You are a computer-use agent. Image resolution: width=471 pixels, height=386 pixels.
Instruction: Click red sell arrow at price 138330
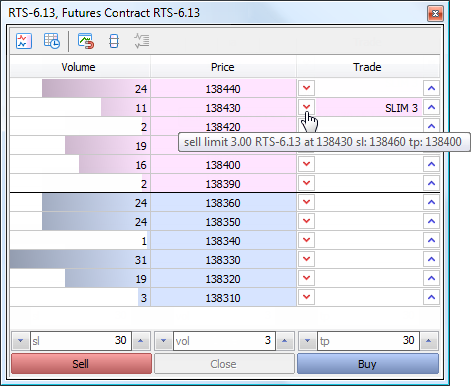tap(306, 259)
